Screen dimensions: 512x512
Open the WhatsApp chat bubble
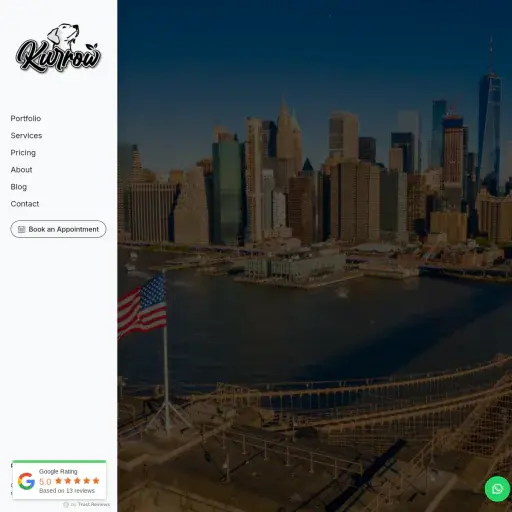(497, 489)
